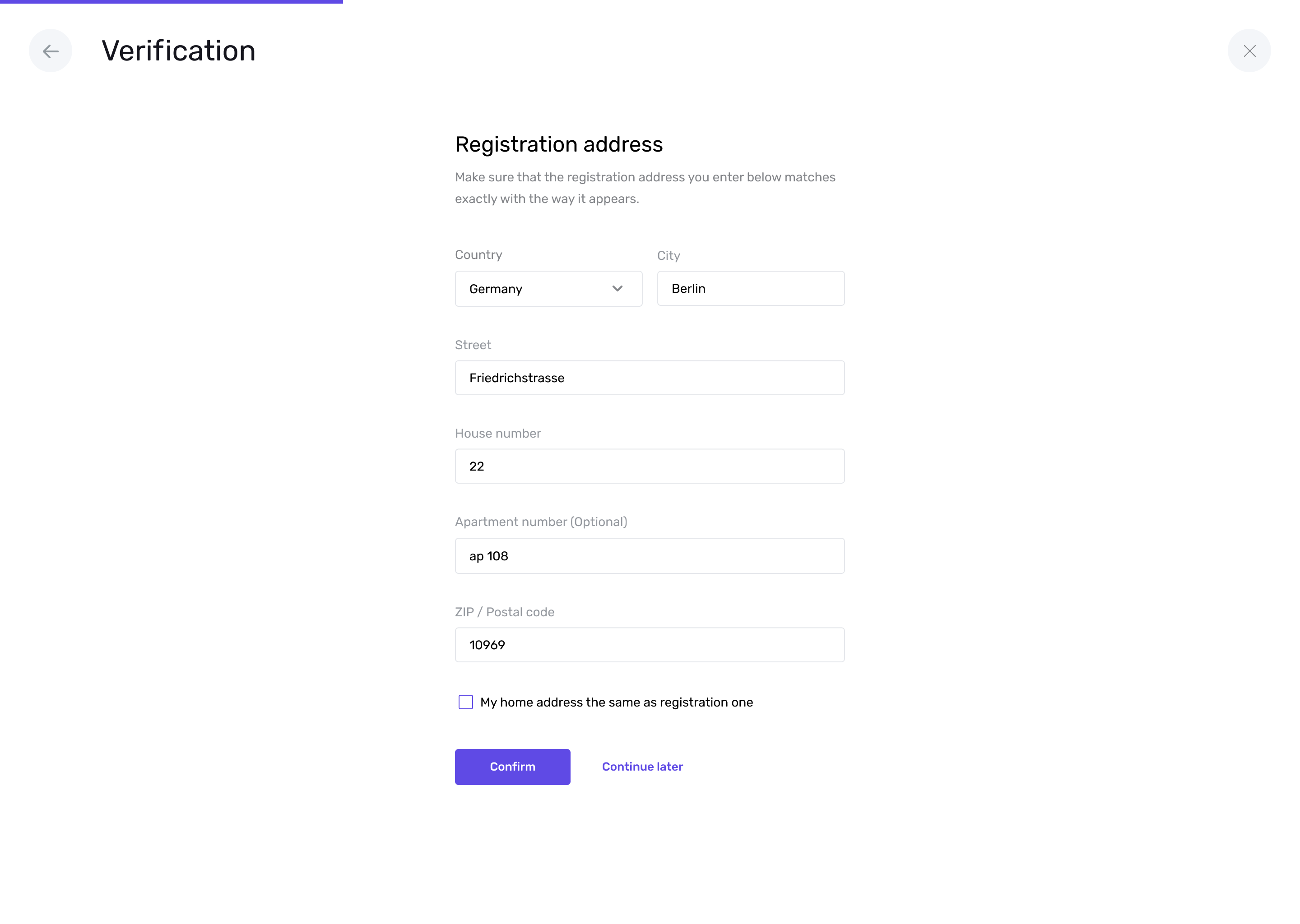1300x924 pixels.
Task: Submit the address with the Confirm button
Action: click(x=513, y=767)
